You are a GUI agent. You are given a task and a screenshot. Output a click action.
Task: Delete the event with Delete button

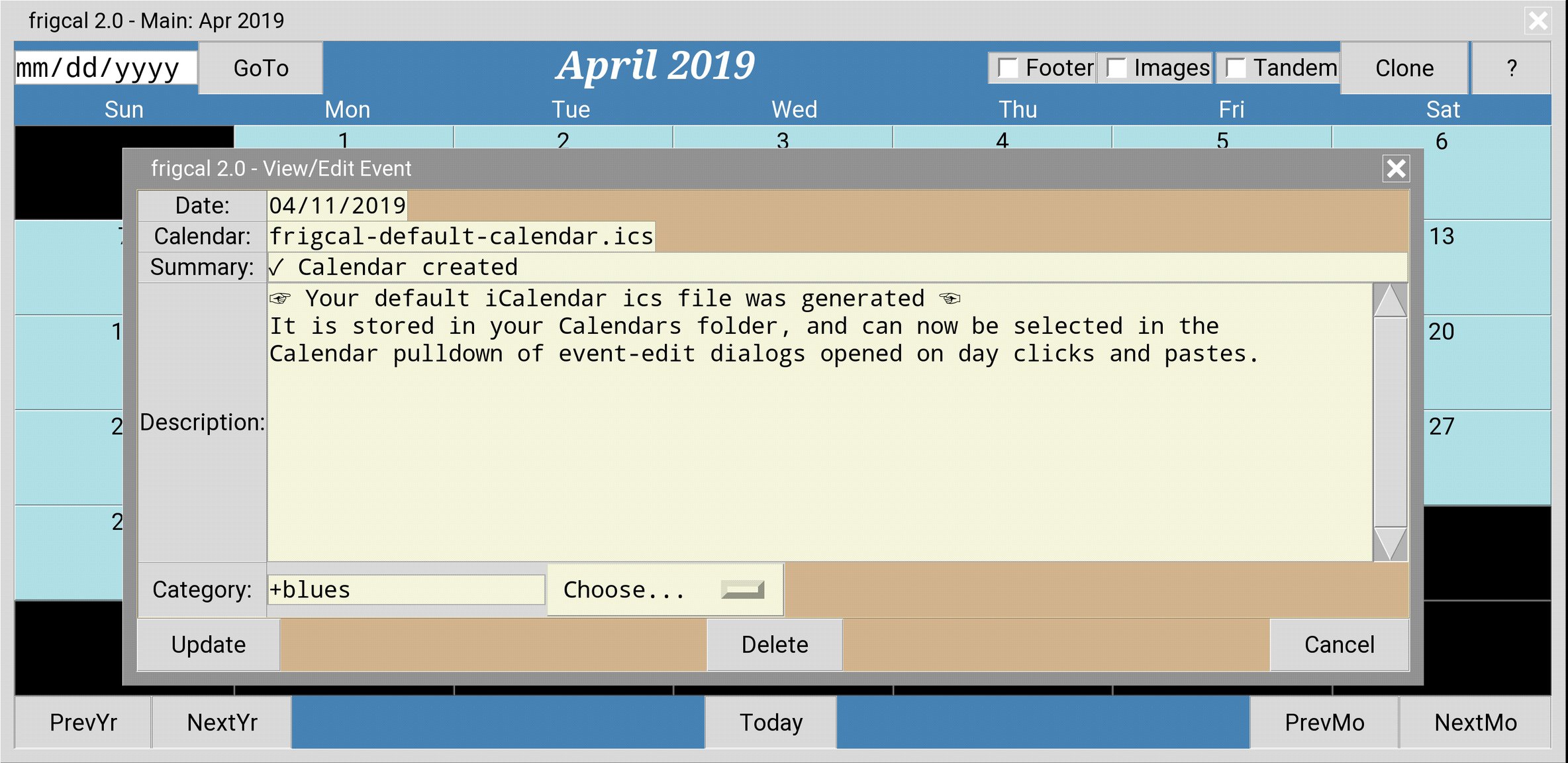774,644
